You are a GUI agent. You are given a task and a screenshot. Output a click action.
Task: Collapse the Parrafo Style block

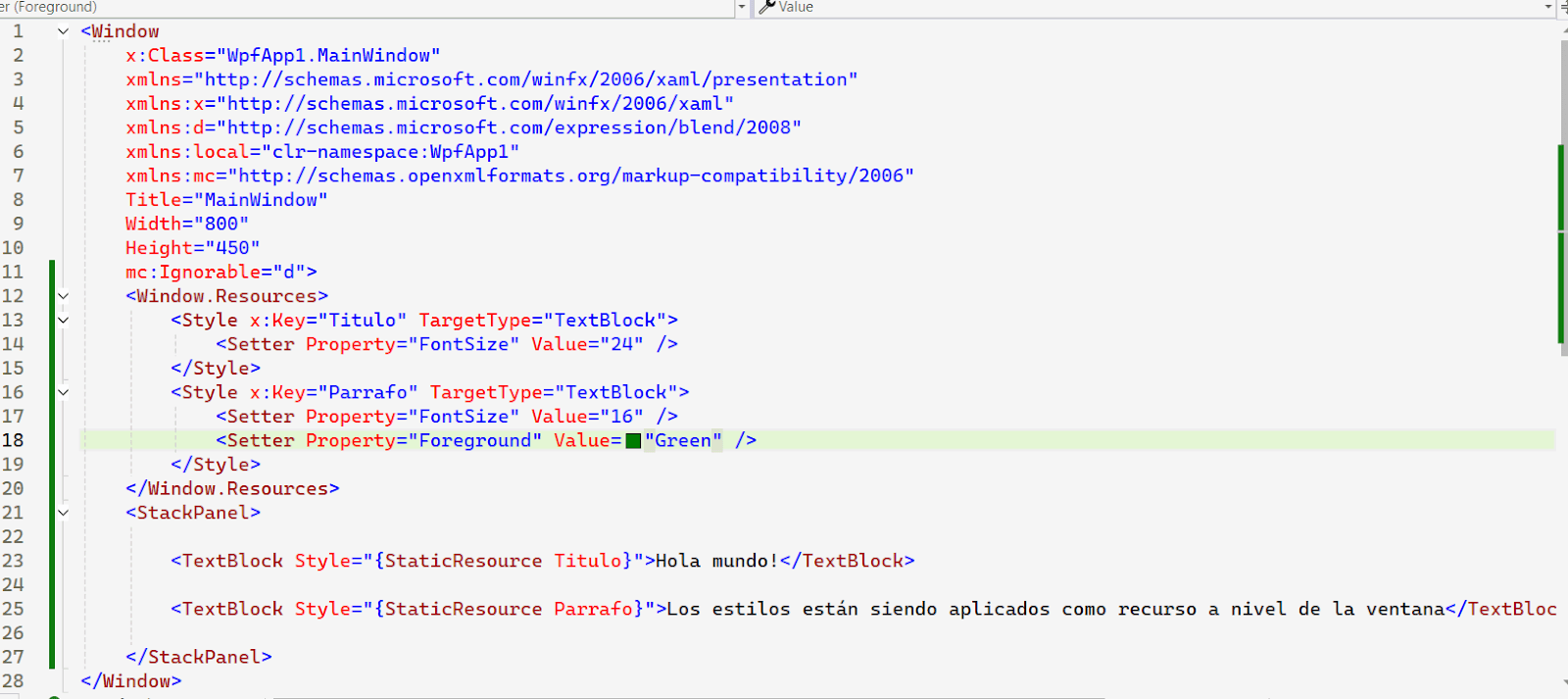(63, 392)
